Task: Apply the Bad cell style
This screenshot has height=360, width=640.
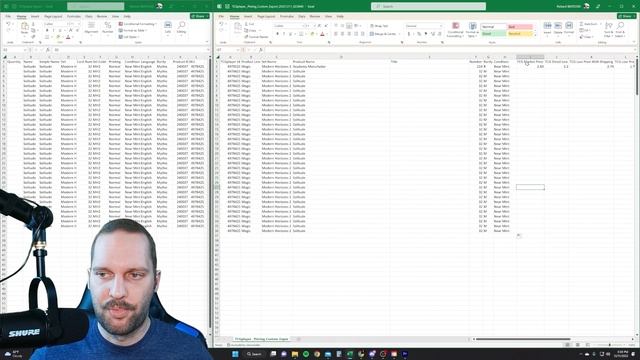Action: tap(520, 27)
